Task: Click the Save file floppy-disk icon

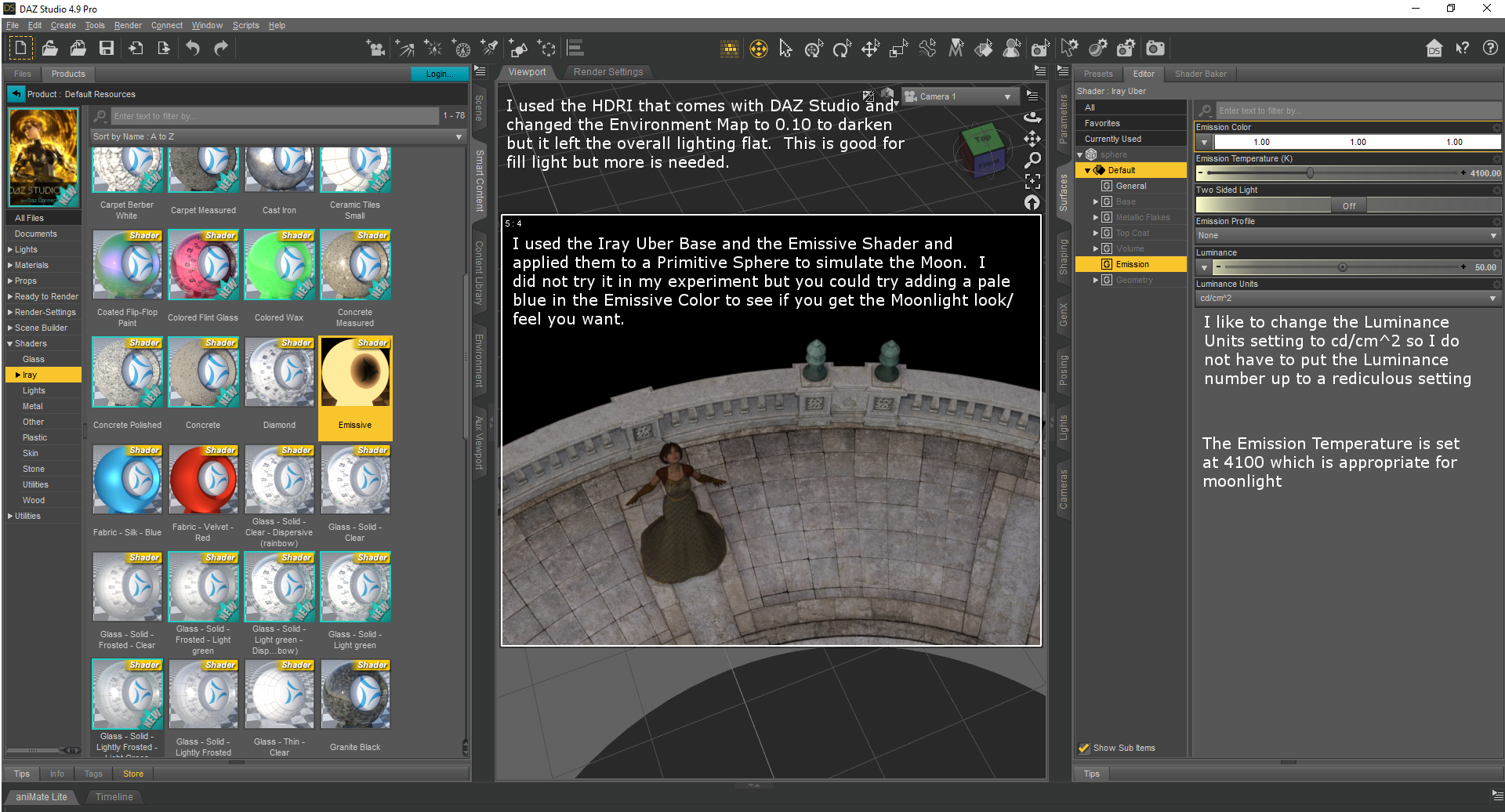Action: click(x=107, y=49)
